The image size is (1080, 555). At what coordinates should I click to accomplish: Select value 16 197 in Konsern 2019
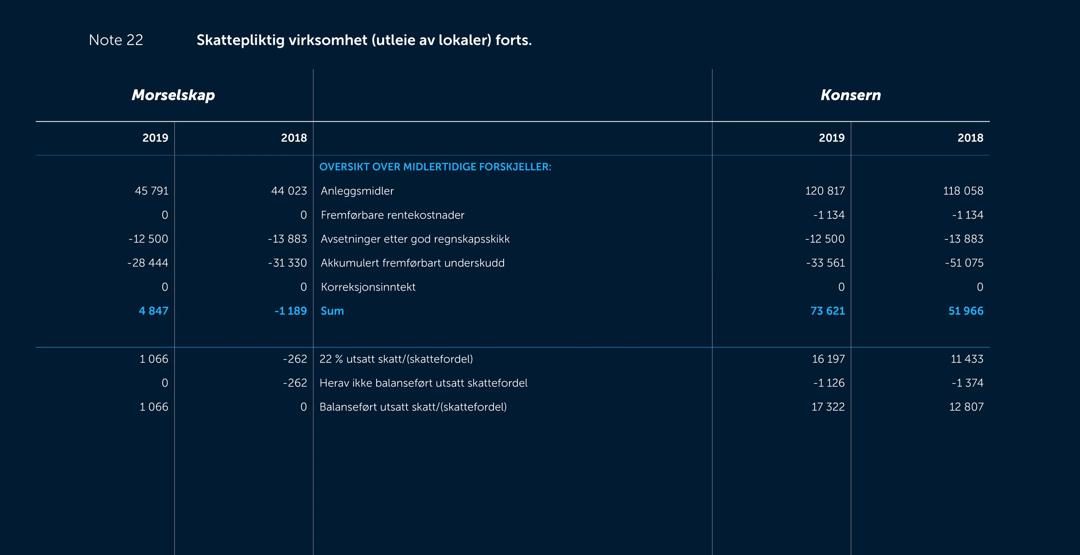[x=828, y=359]
